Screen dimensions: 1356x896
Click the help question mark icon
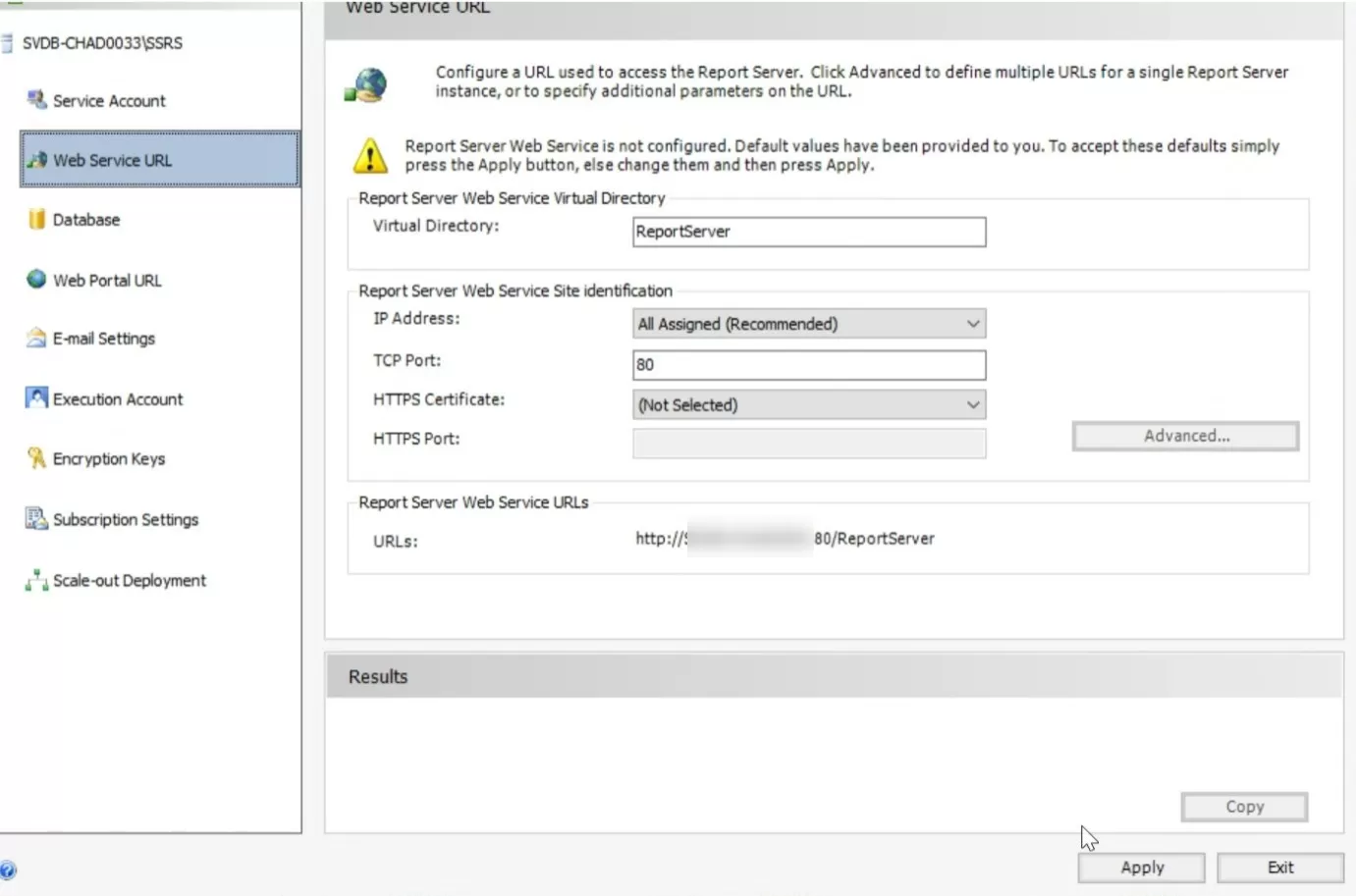coord(8,870)
